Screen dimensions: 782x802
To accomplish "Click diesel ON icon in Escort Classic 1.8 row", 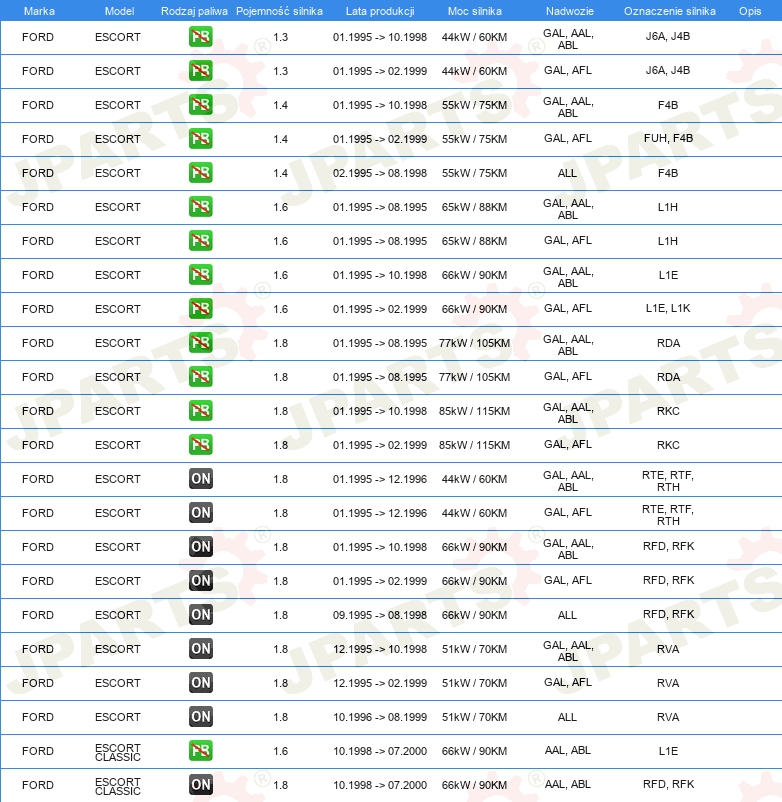I will click(x=200, y=785).
